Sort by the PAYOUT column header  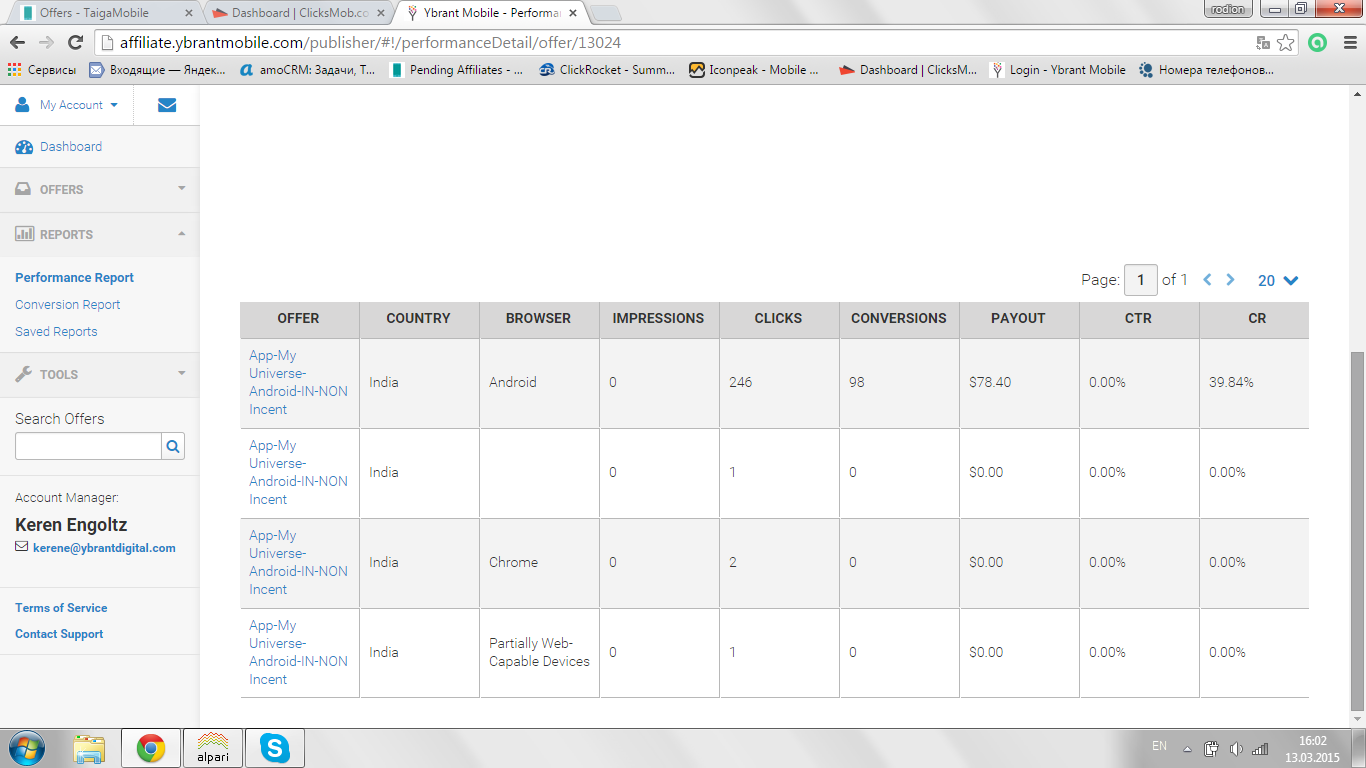[x=1019, y=319]
